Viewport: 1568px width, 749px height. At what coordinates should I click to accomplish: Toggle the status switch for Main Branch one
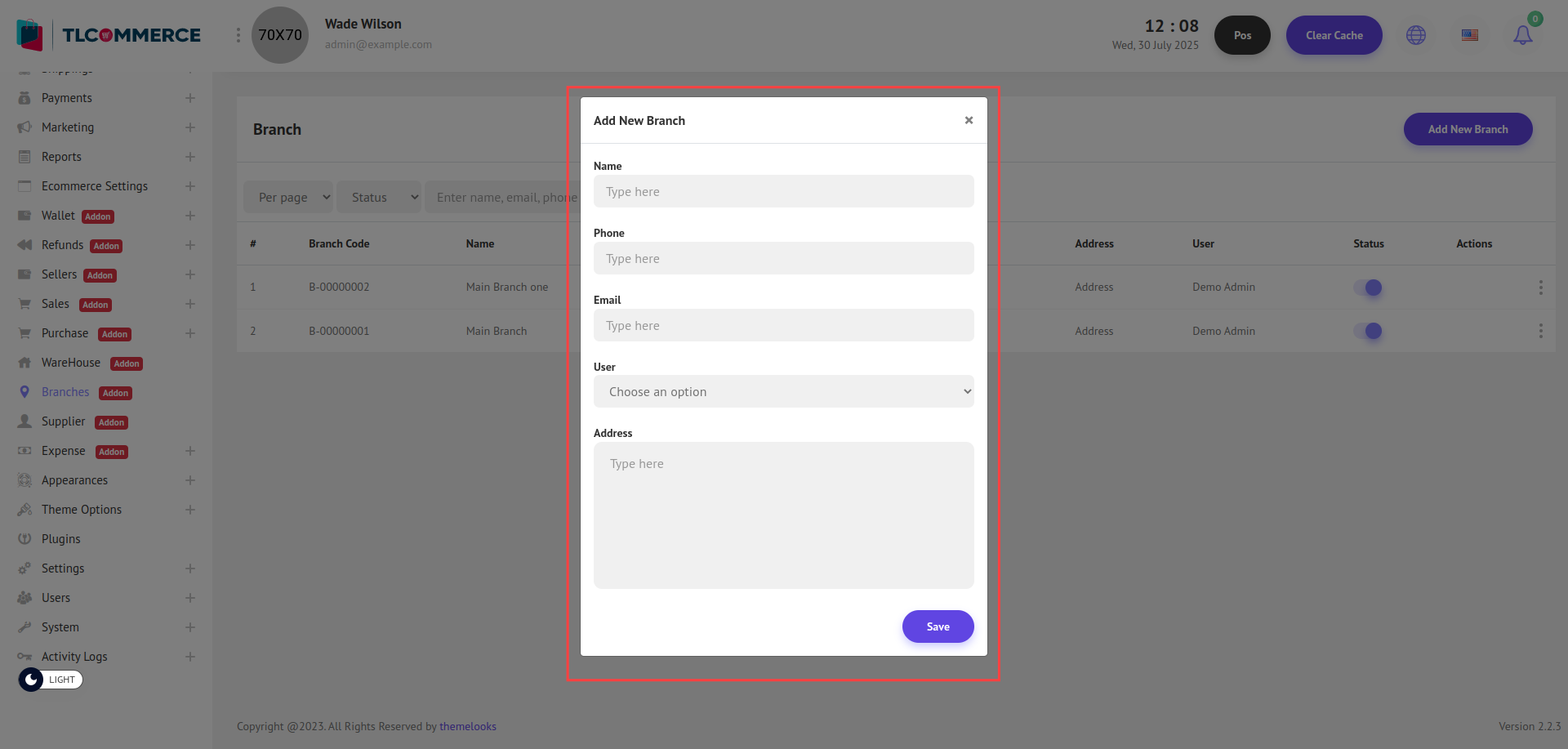click(x=1368, y=288)
